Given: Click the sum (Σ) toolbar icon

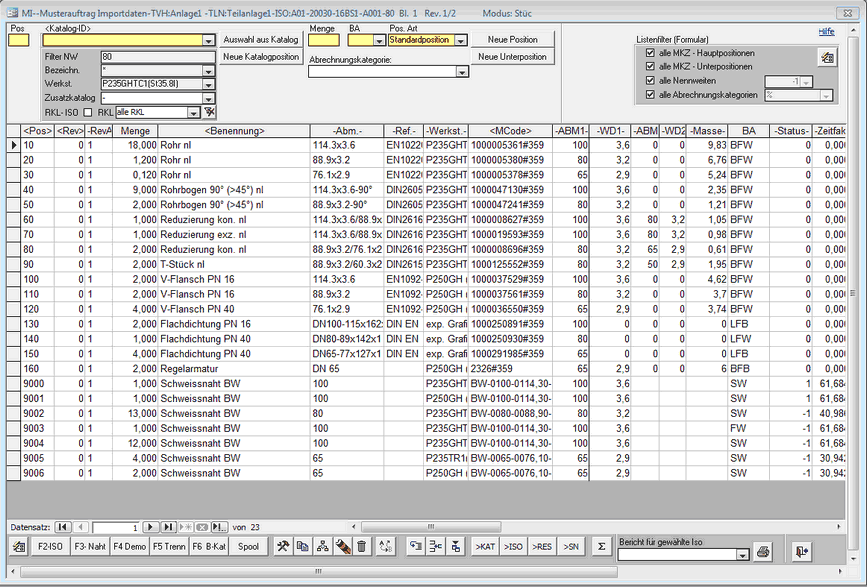Looking at the screenshot, I should pyautogui.click(x=601, y=546).
